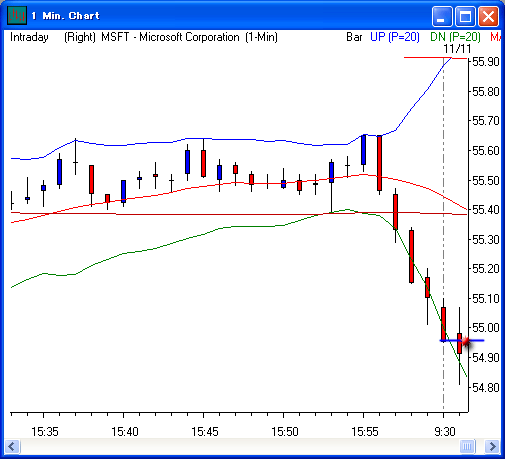Click the horizontal scrollbar thumb
The image size is (505, 459).
point(467,446)
